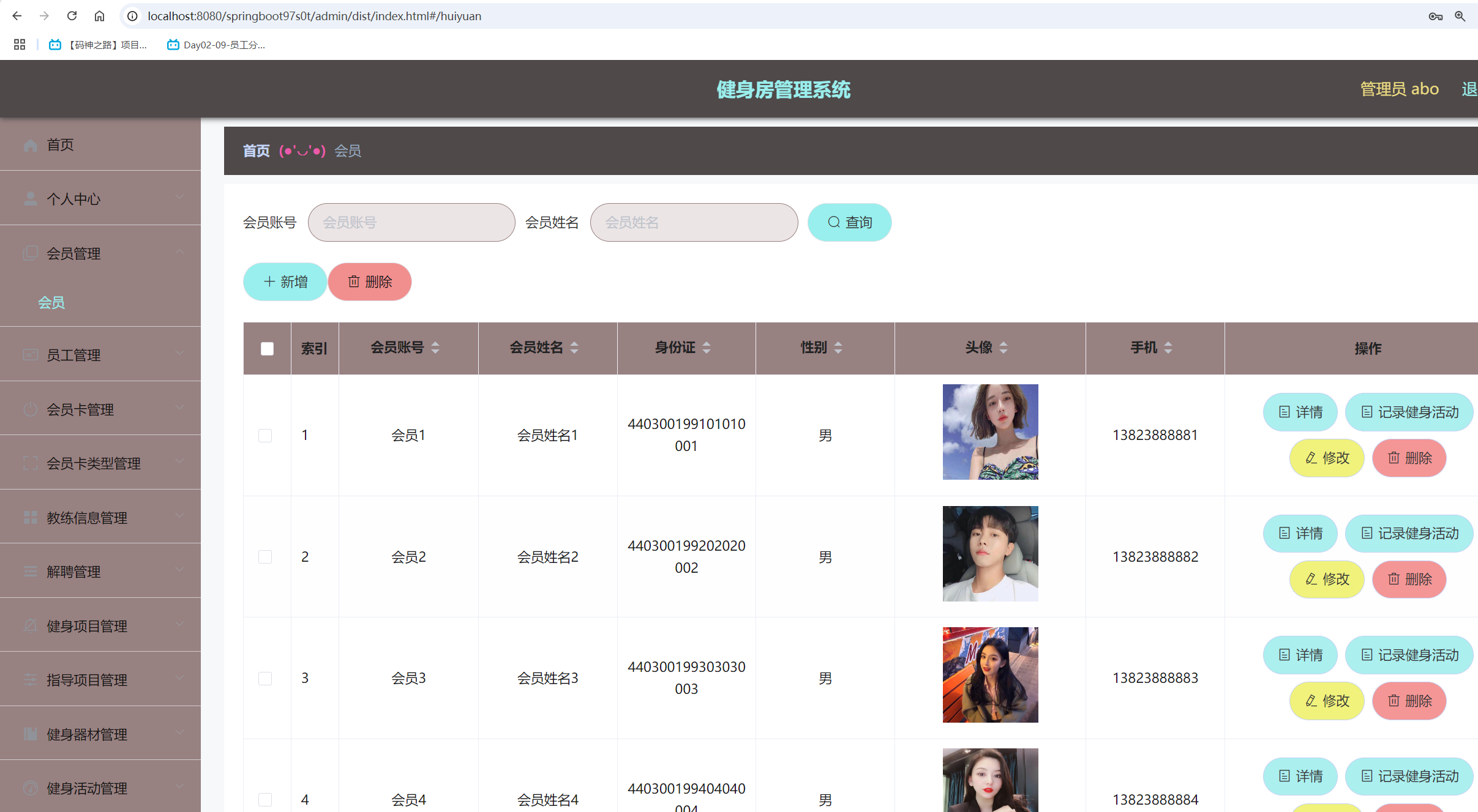The image size is (1478, 812).
Task: Click the 首页 house icon in sidebar
Action: tap(30, 145)
